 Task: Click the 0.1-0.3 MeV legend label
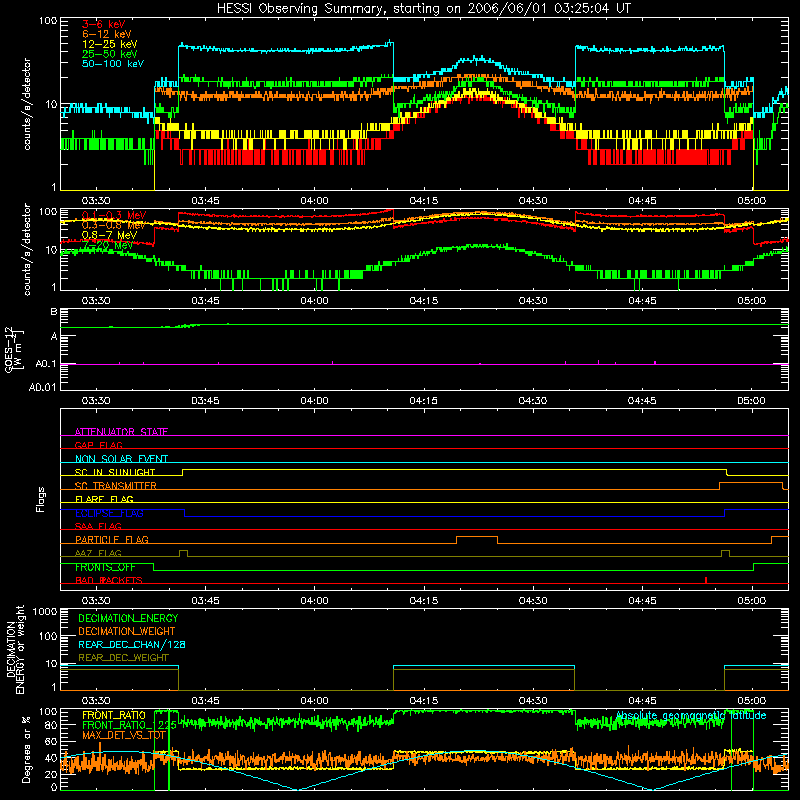click(x=114, y=215)
